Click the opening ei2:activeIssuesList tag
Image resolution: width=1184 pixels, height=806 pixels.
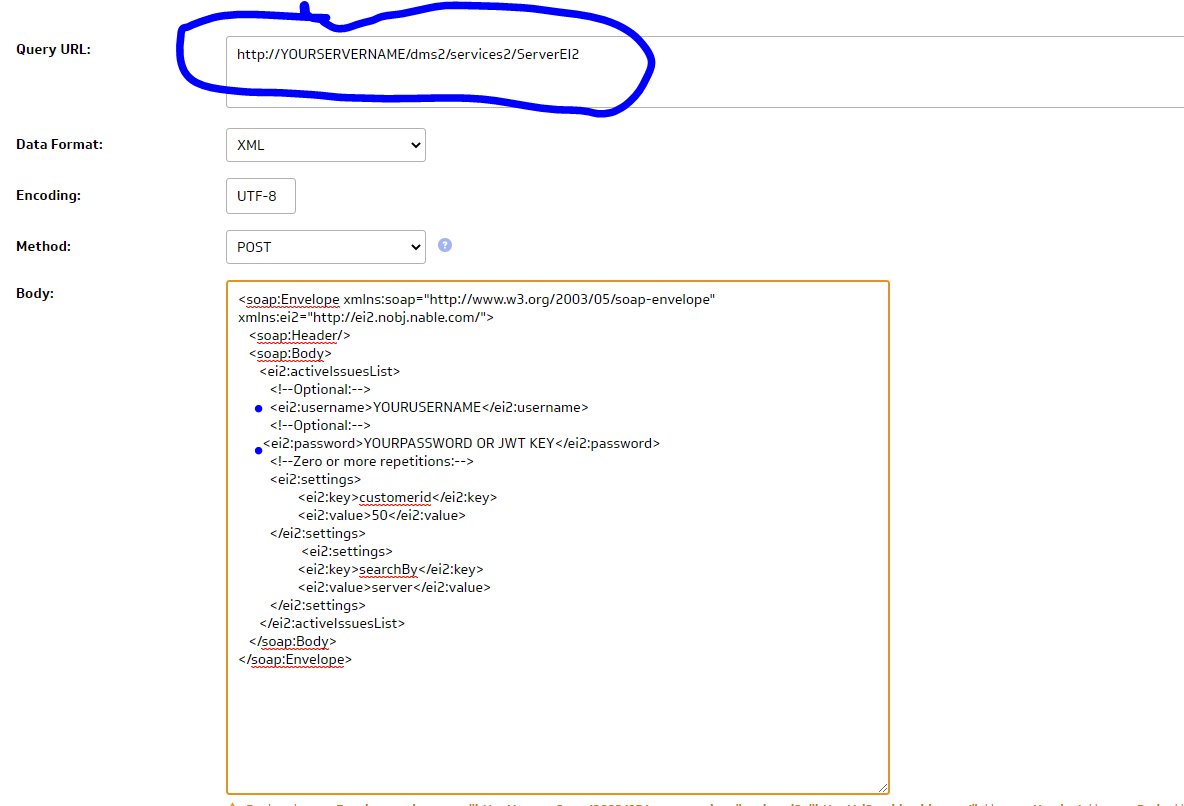pos(330,372)
